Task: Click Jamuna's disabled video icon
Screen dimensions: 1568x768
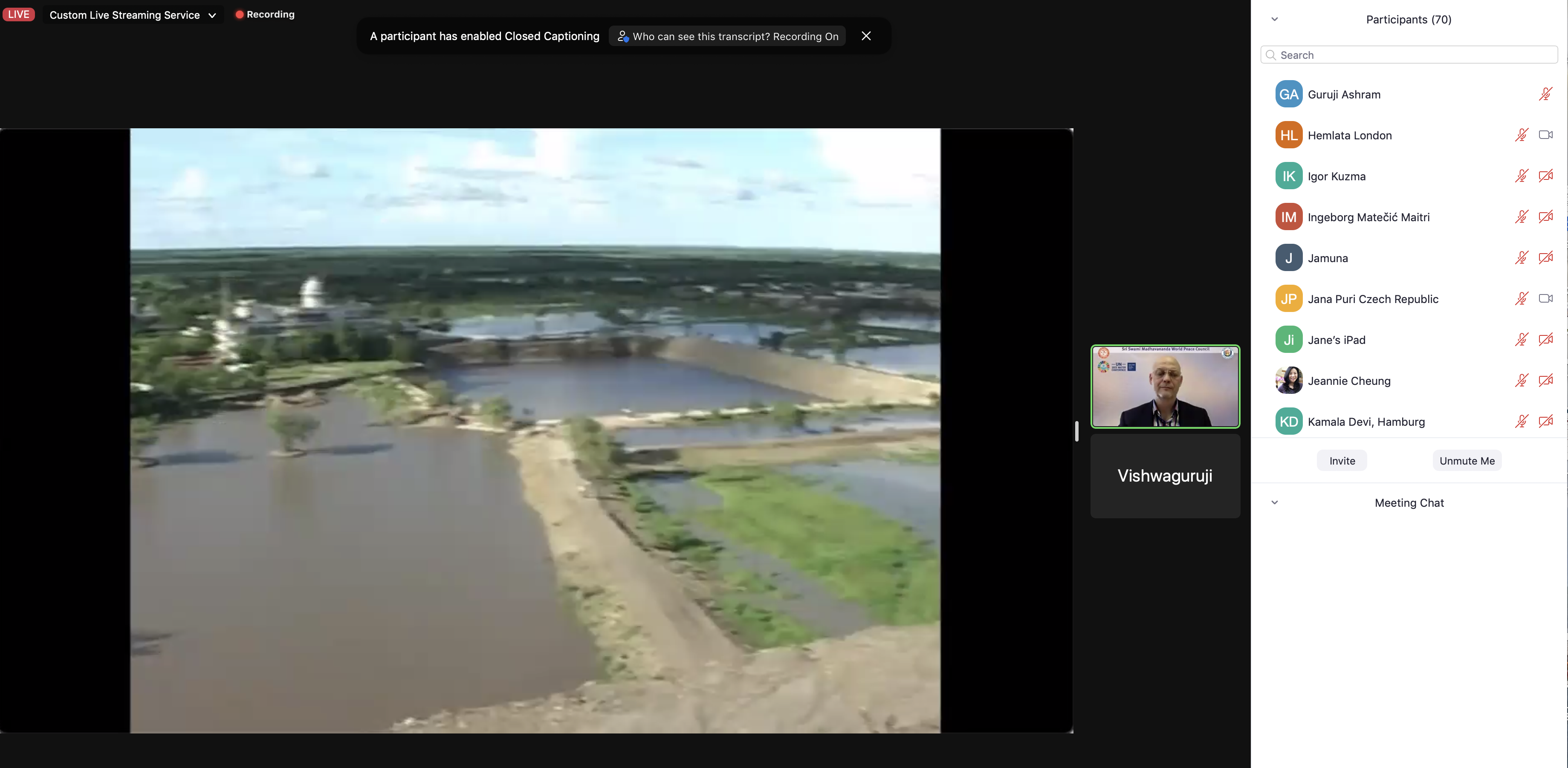Action: pyautogui.click(x=1545, y=258)
